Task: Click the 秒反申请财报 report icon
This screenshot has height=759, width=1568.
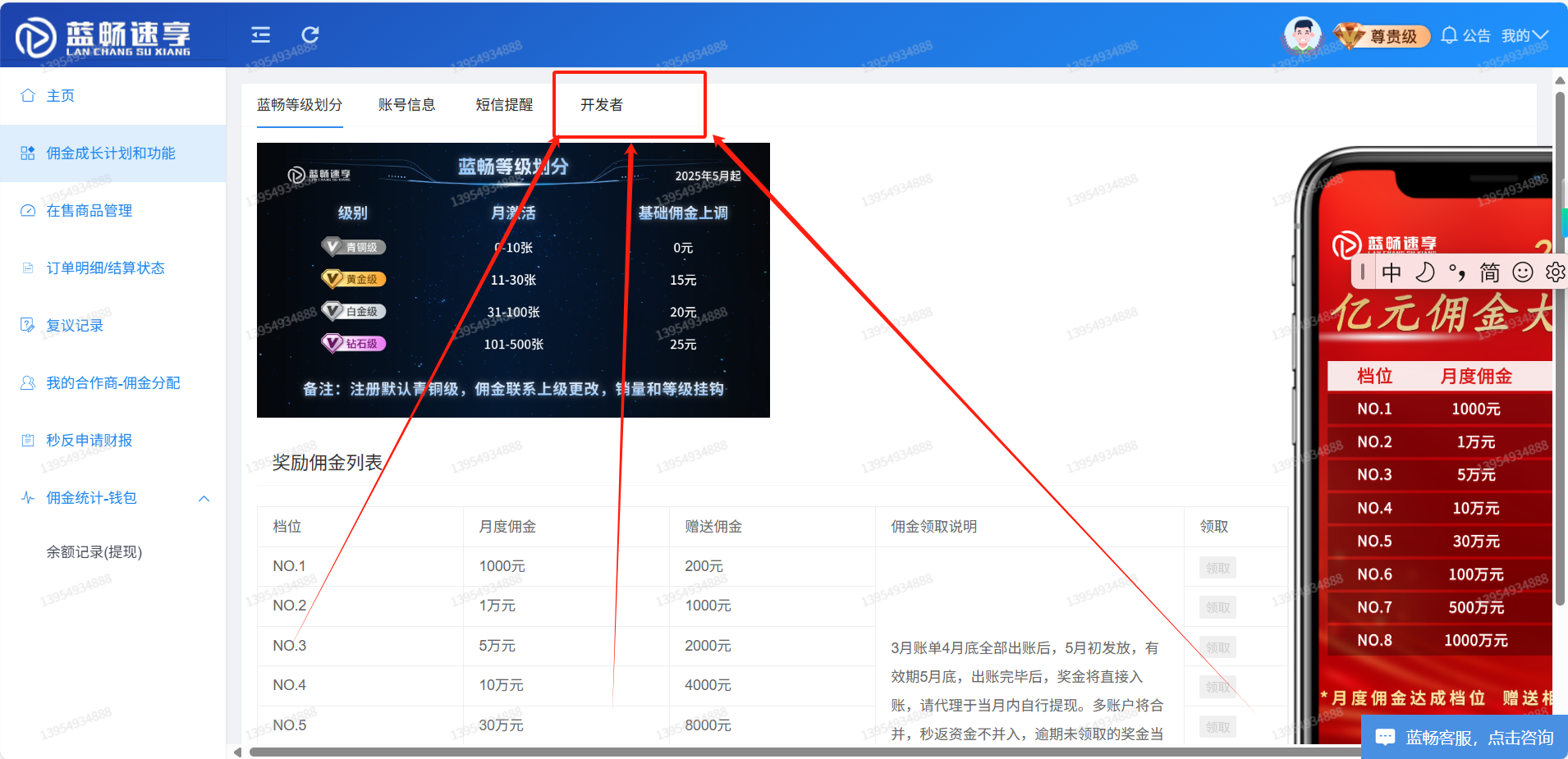Action: point(28,440)
